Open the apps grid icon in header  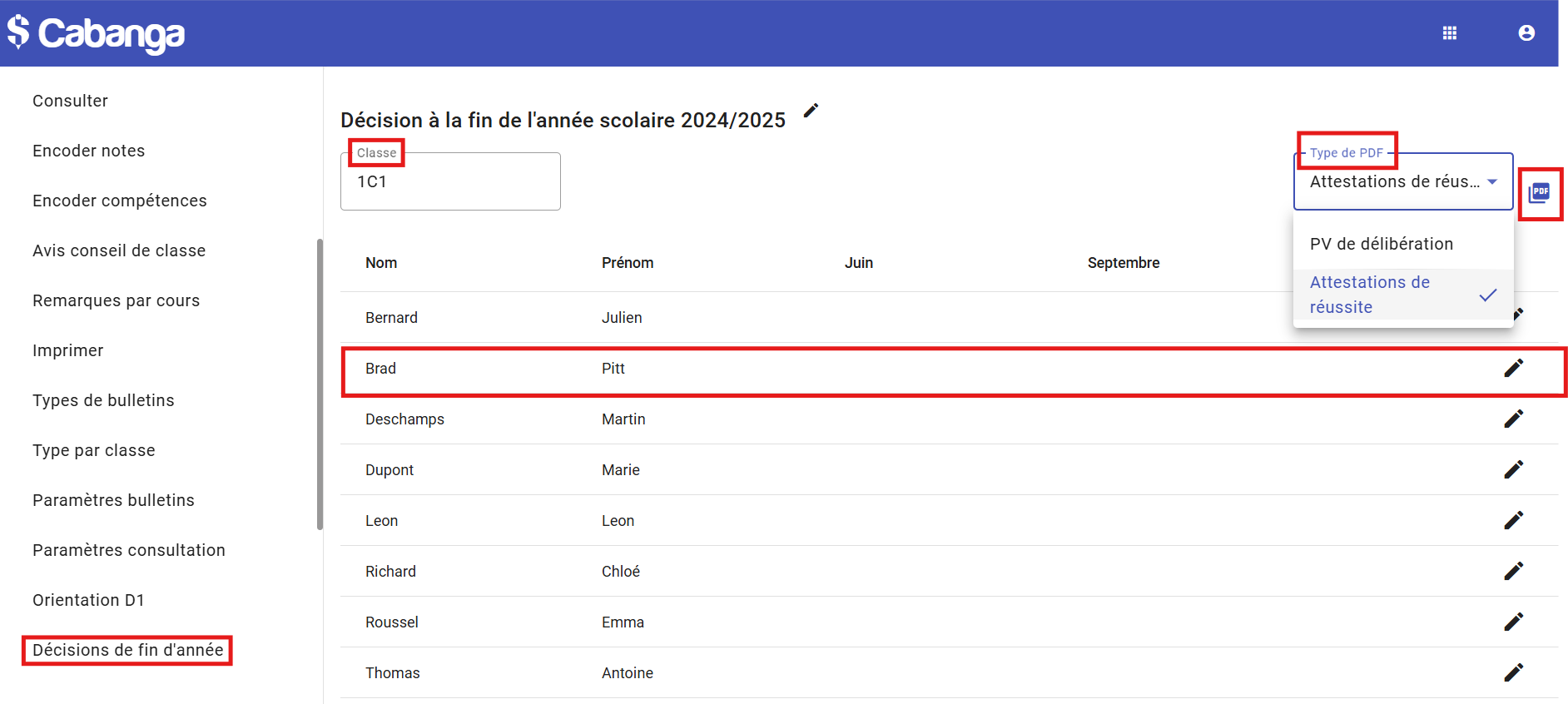1449,33
